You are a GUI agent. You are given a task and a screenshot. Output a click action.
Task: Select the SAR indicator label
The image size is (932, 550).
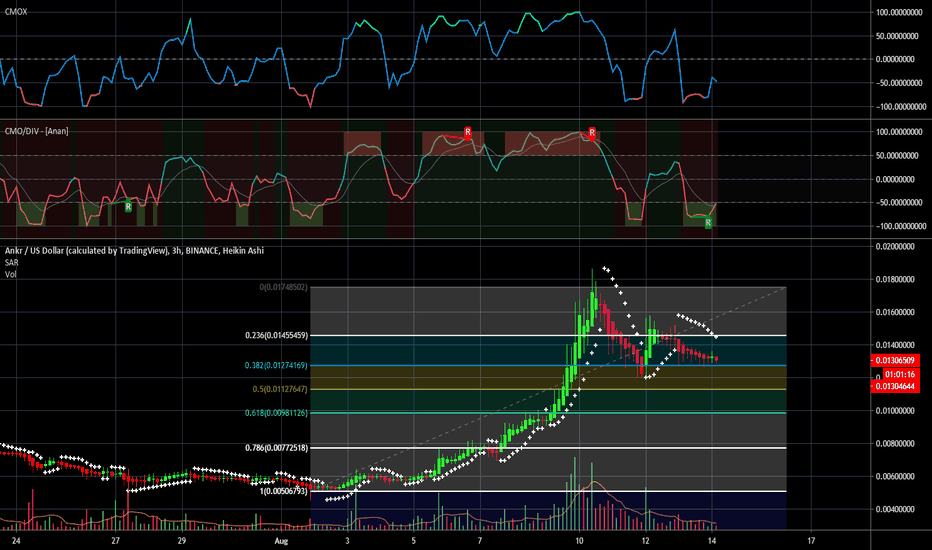pyautogui.click(x=11, y=262)
